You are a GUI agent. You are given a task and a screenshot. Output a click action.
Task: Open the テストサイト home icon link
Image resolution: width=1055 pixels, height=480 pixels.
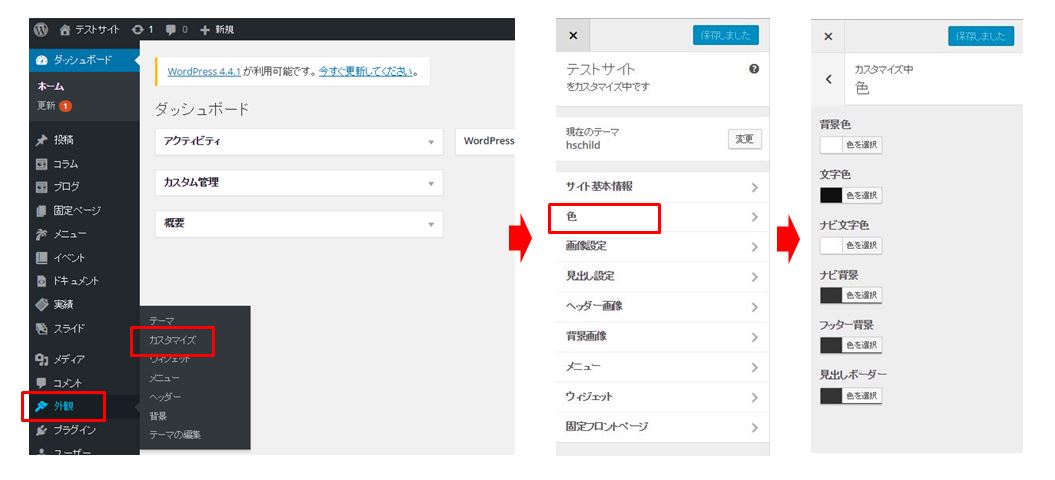pyautogui.click(x=89, y=30)
